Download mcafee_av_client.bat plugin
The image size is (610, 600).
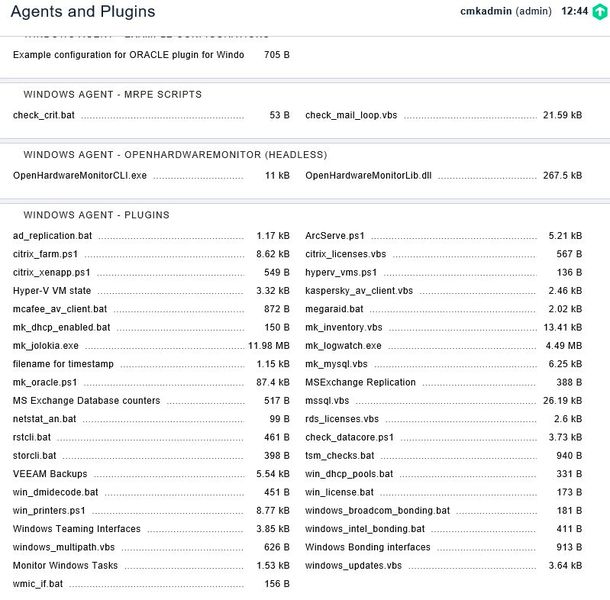60,309
